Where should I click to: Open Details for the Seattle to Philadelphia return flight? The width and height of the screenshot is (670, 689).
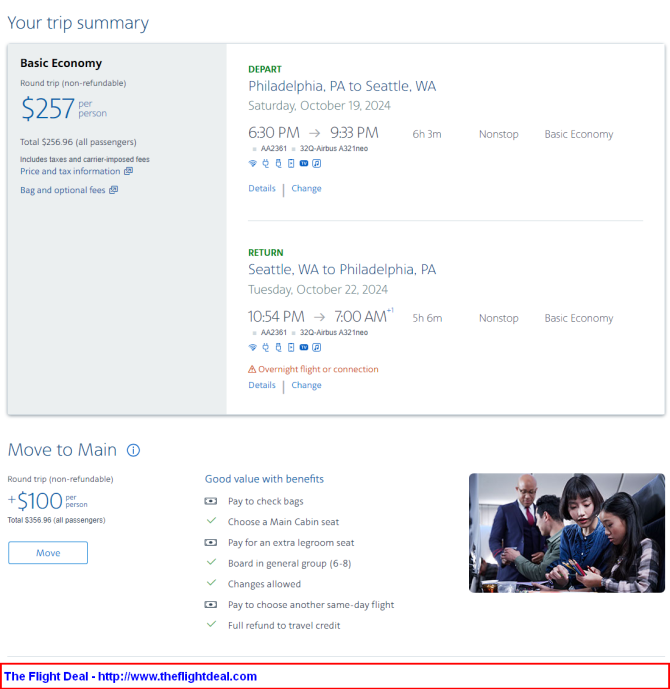pyautogui.click(x=262, y=385)
